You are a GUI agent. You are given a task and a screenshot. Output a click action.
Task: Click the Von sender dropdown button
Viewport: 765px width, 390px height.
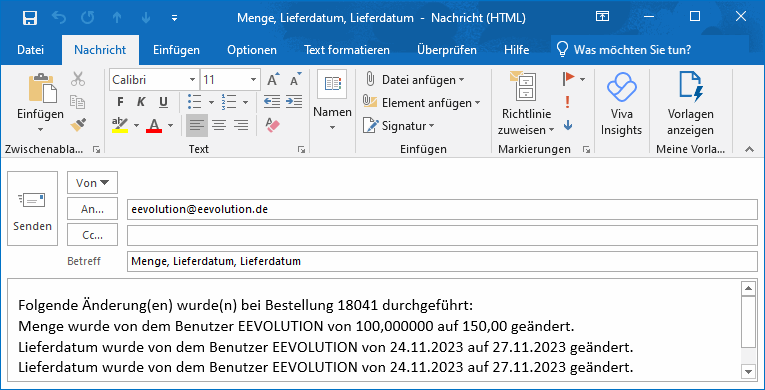(x=93, y=183)
